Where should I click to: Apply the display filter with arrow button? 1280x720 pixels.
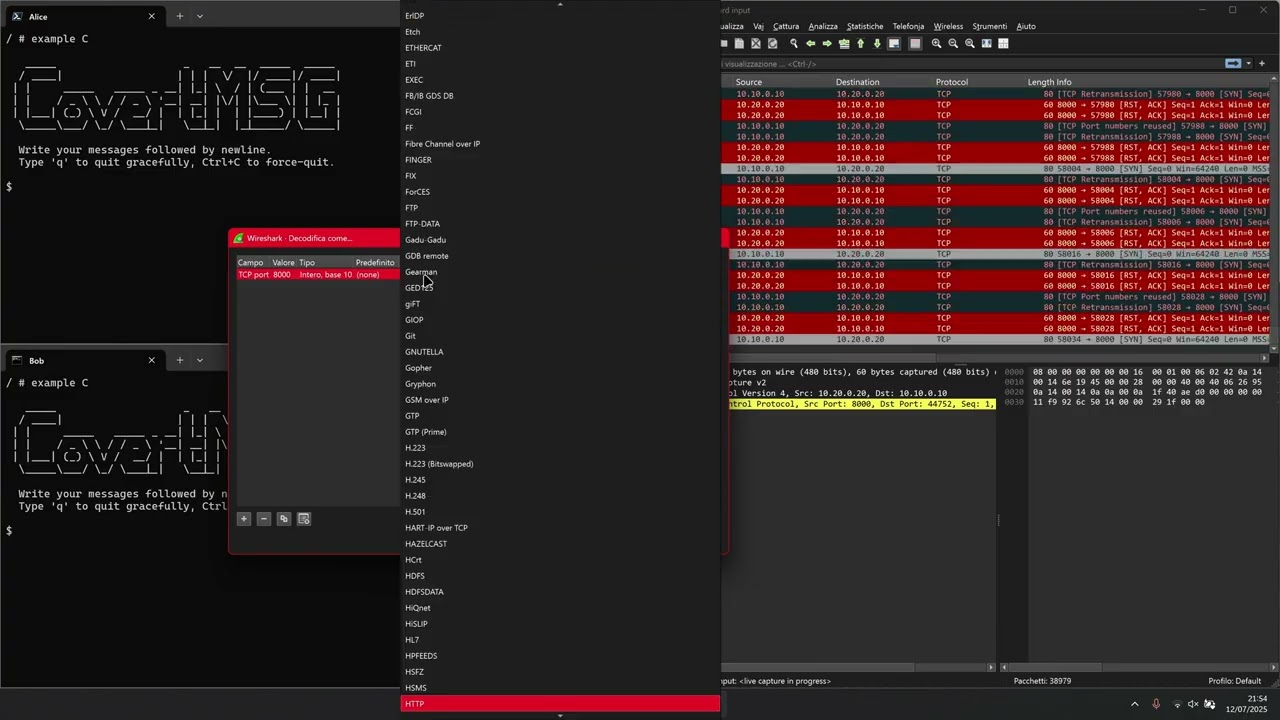[x=1233, y=63]
